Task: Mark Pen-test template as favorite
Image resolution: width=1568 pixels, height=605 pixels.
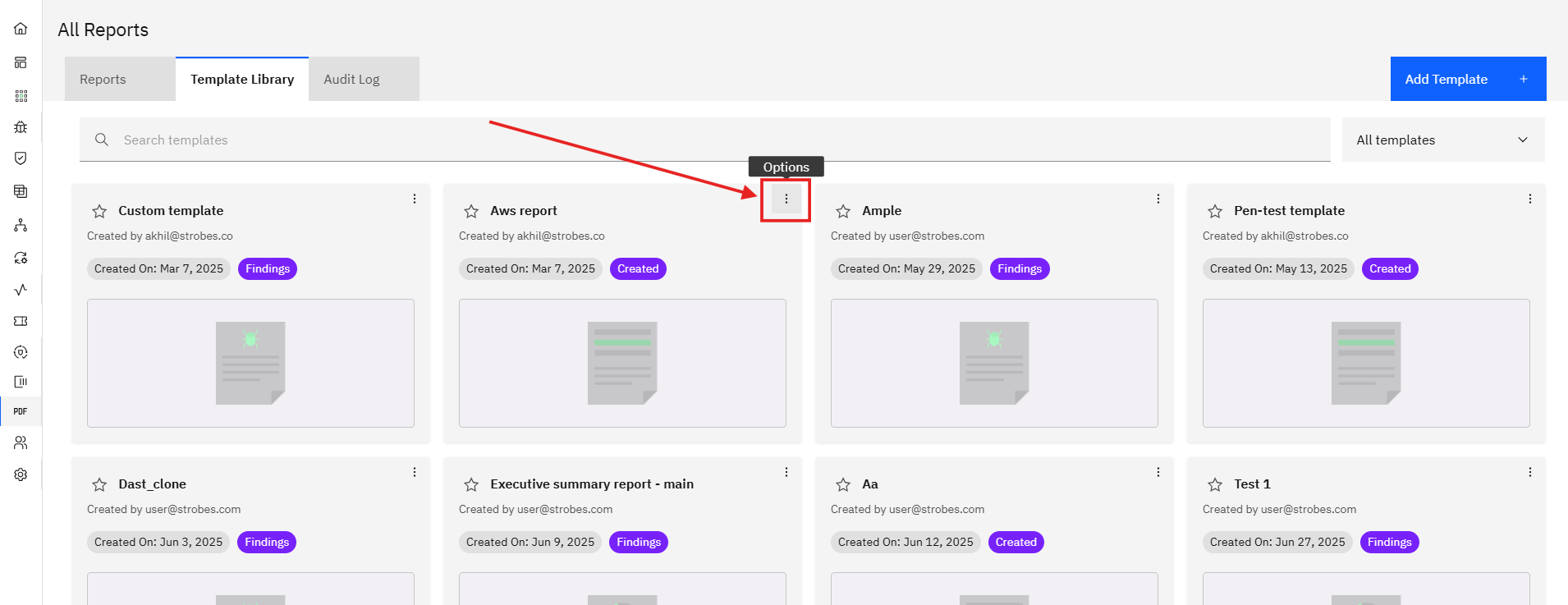Action: click(1215, 211)
